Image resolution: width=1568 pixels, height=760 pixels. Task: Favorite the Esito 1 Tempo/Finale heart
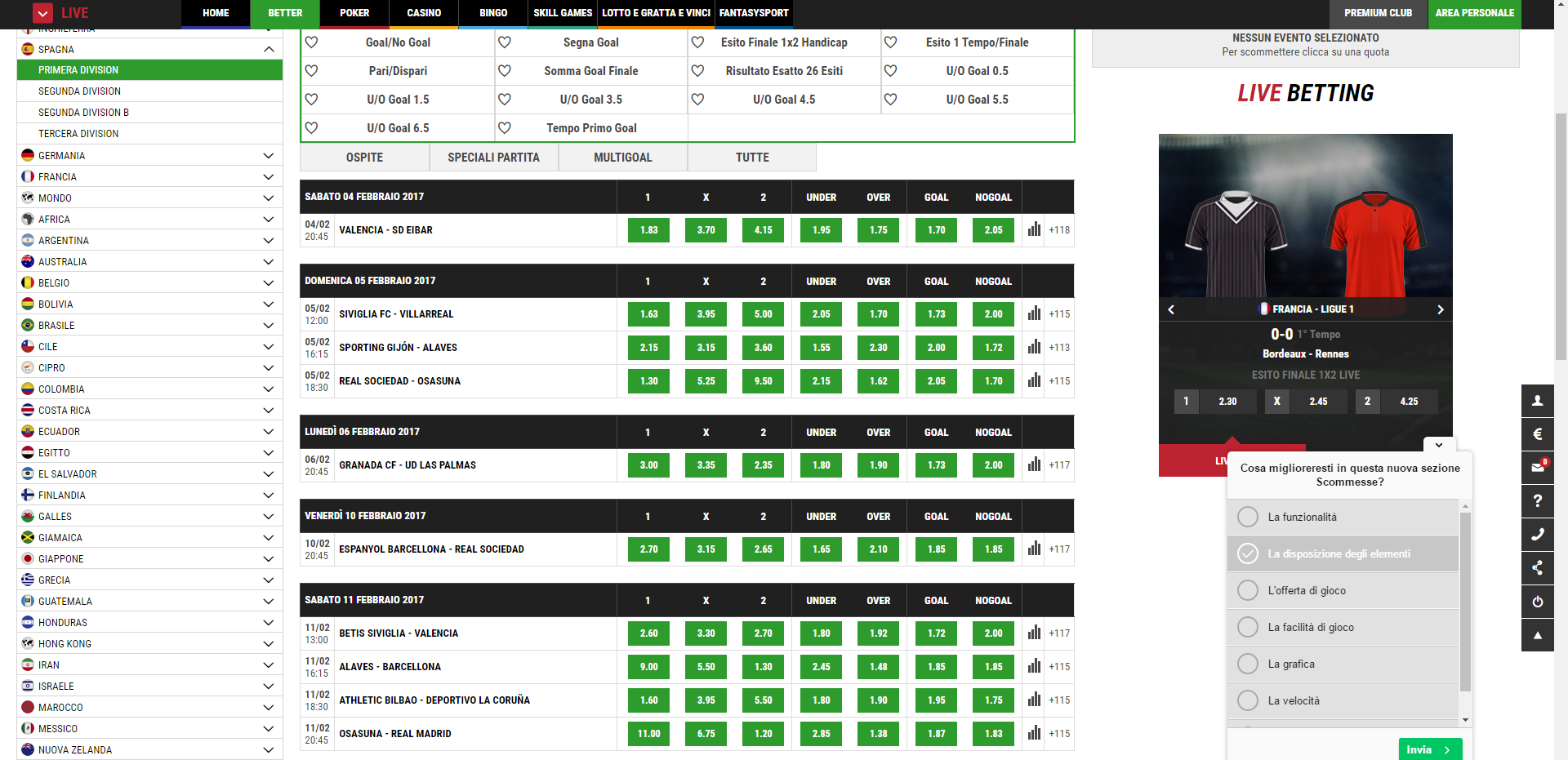pyautogui.click(x=890, y=42)
